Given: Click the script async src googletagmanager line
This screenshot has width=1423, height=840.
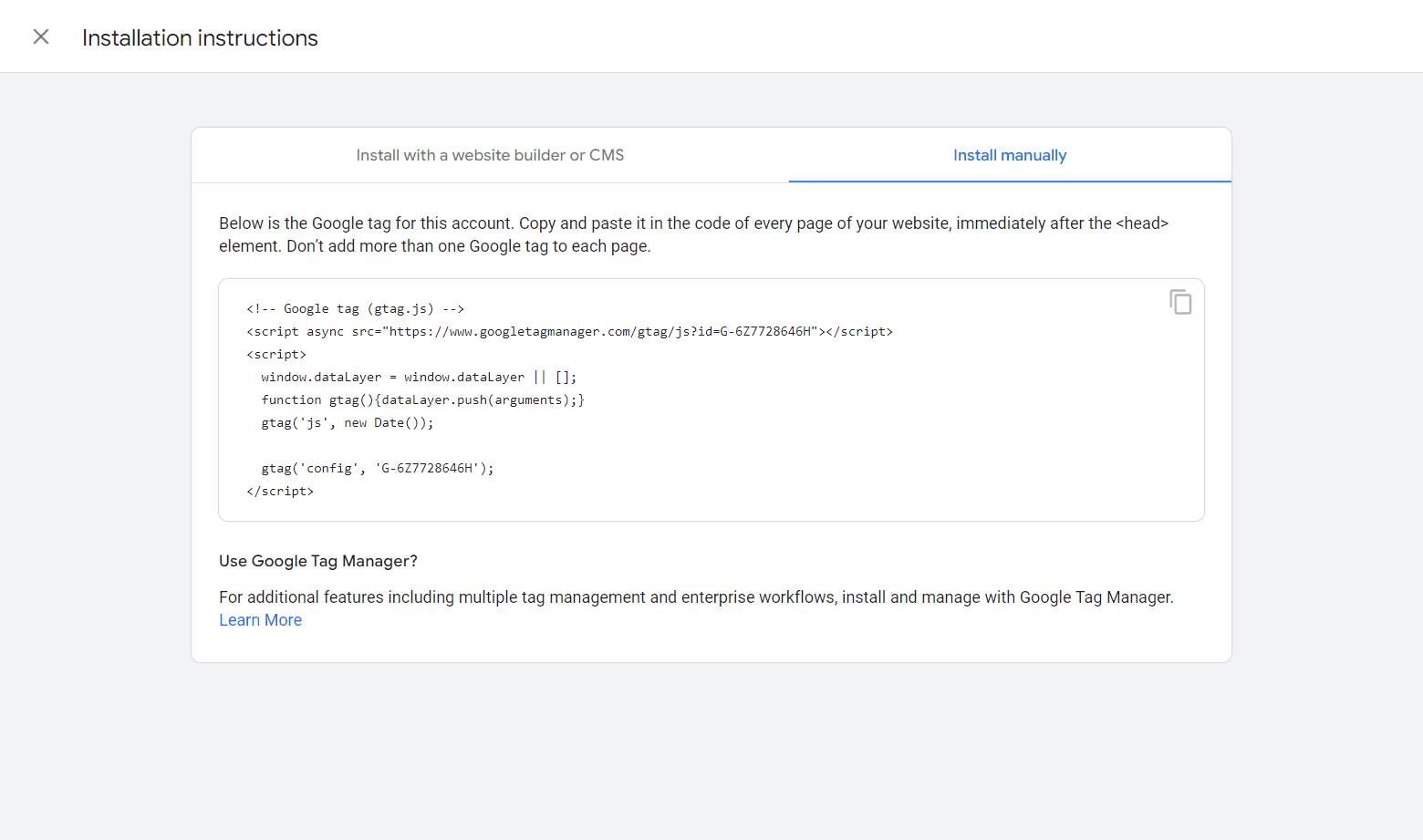Looking at the screenshot, I should pos(569,332).
